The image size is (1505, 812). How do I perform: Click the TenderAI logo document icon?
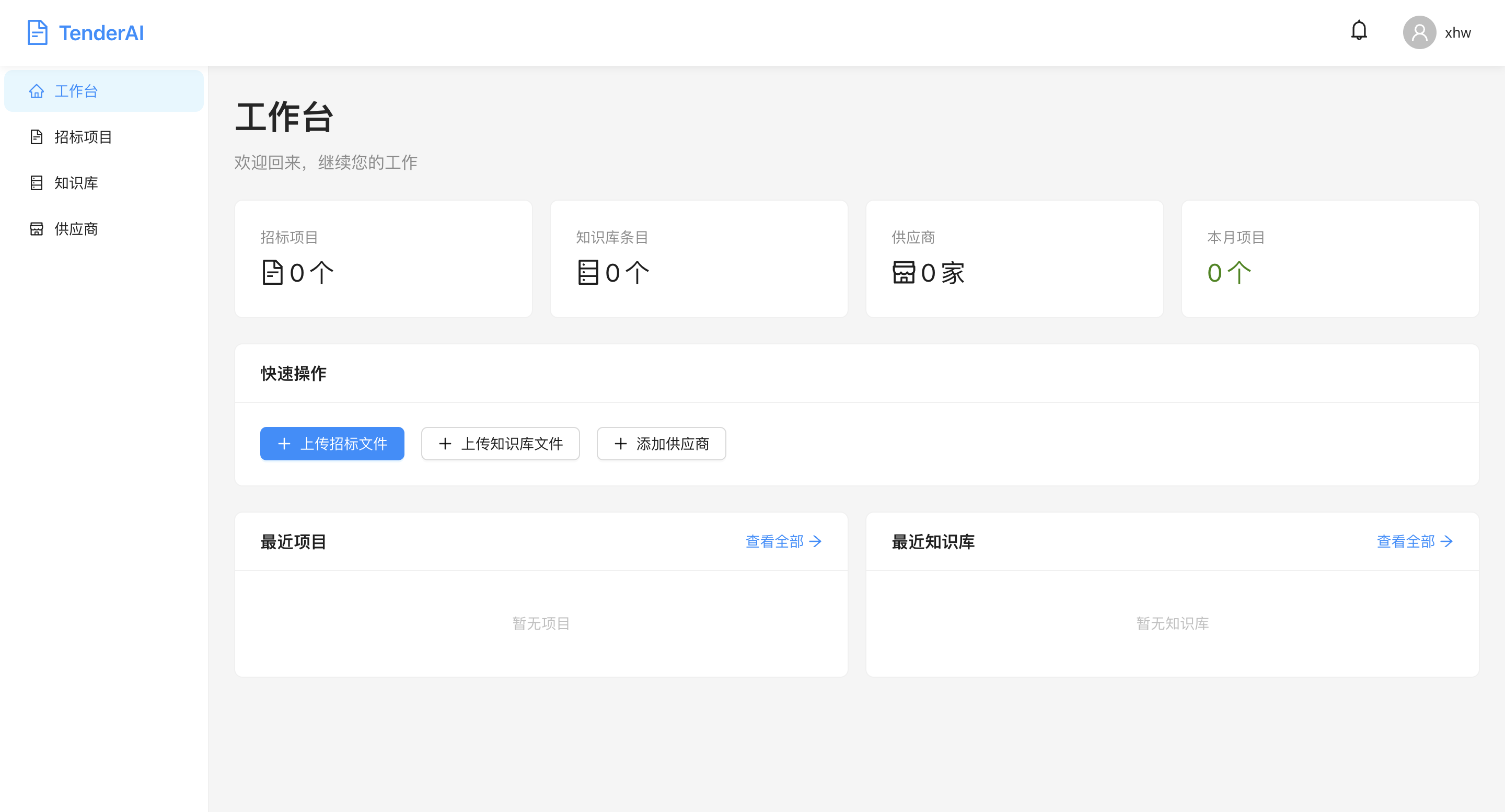(38, 33)
